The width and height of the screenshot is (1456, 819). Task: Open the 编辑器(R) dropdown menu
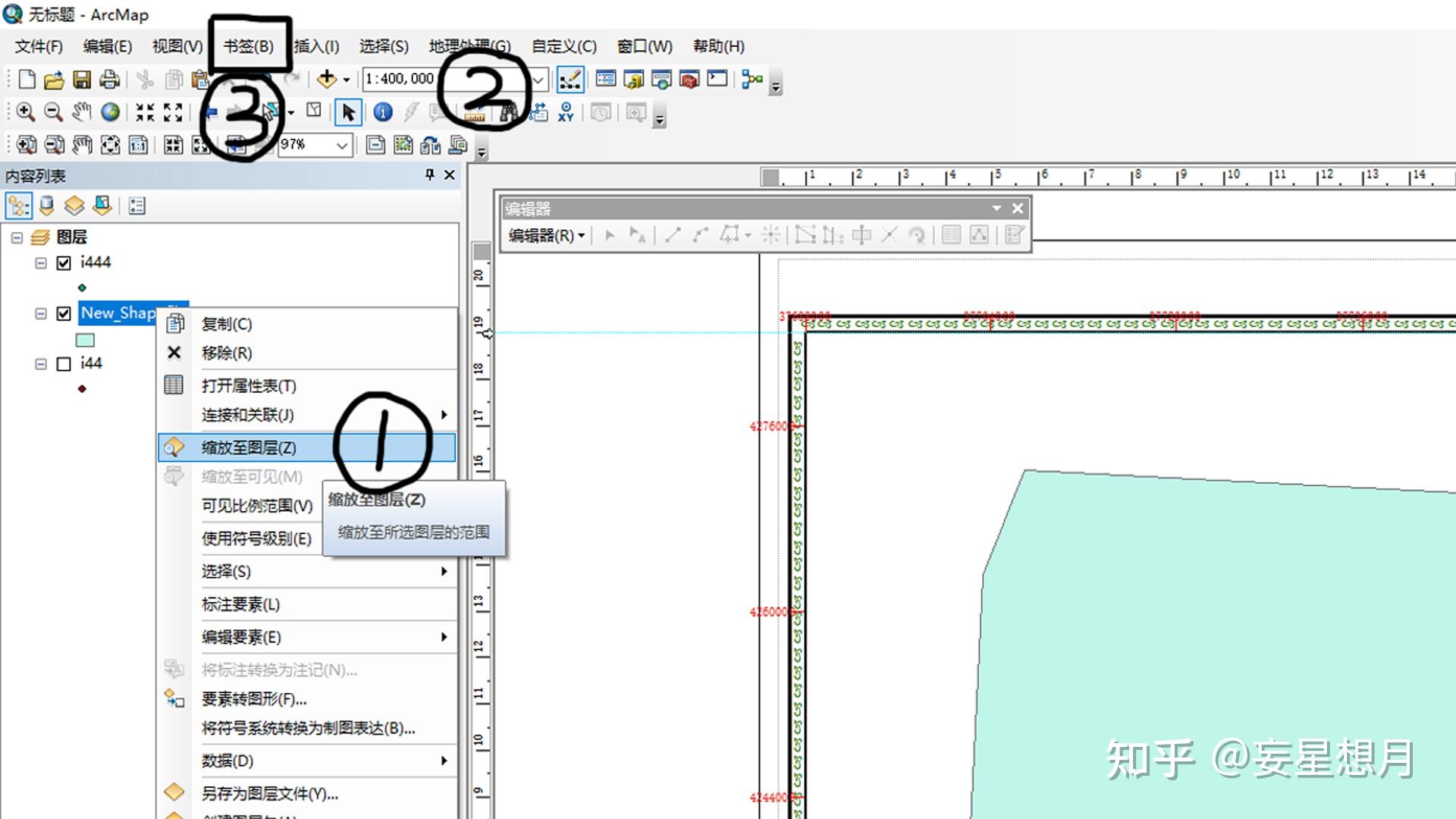546,236
